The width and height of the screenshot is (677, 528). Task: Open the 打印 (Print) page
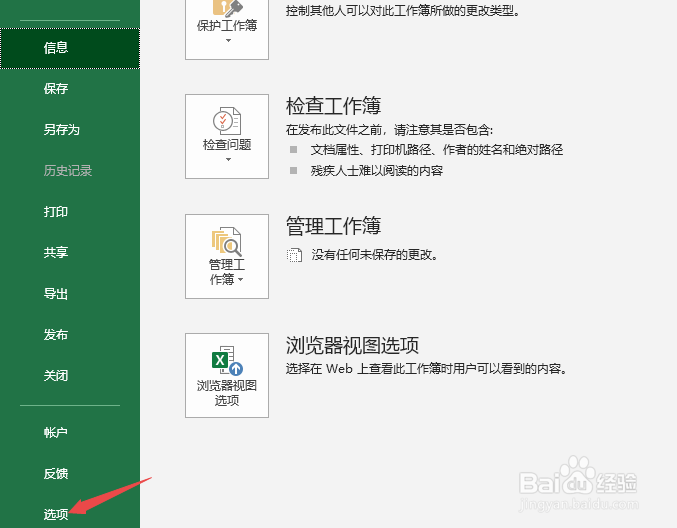coord(56,212)
